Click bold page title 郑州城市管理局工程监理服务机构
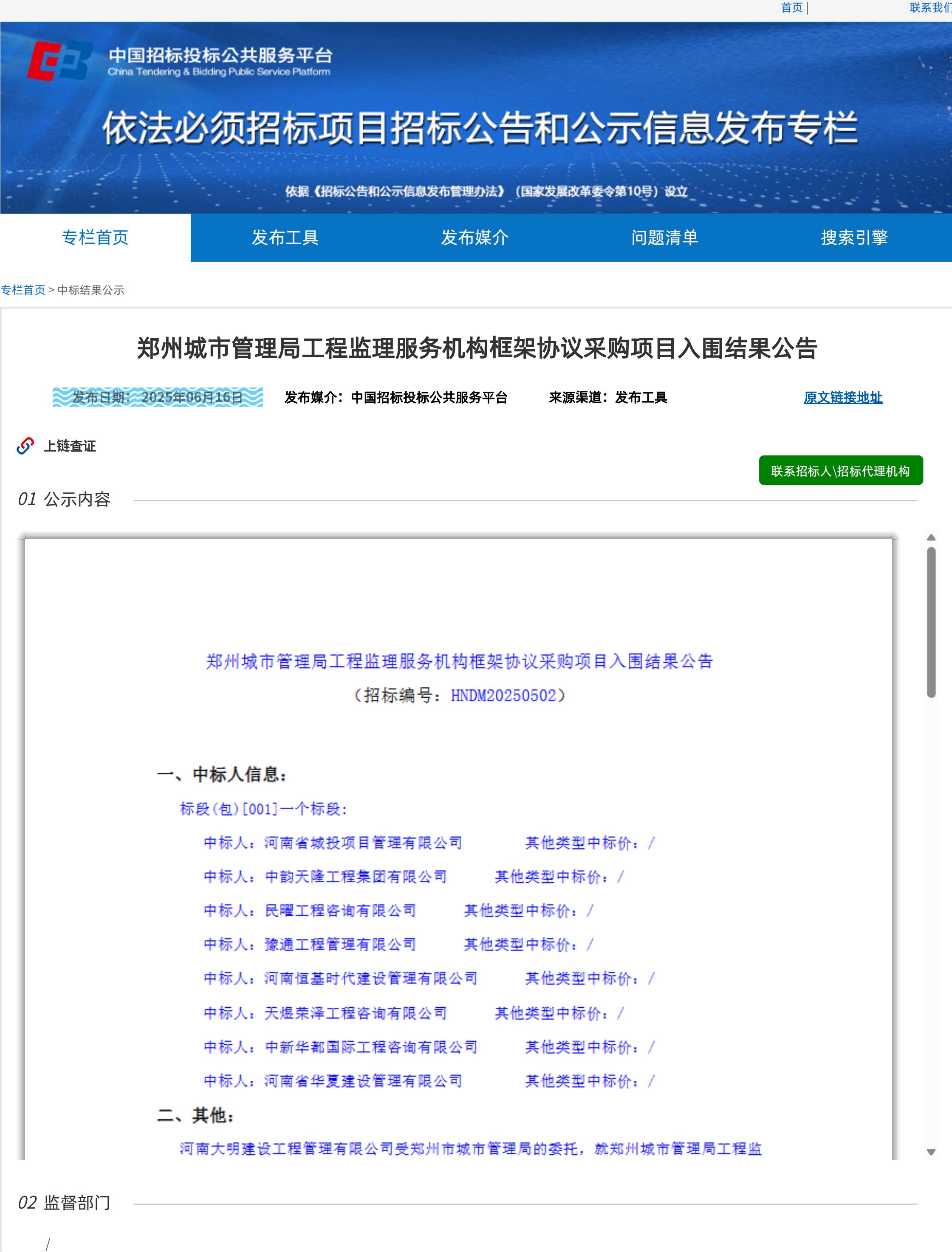 (x=477, y=348)
